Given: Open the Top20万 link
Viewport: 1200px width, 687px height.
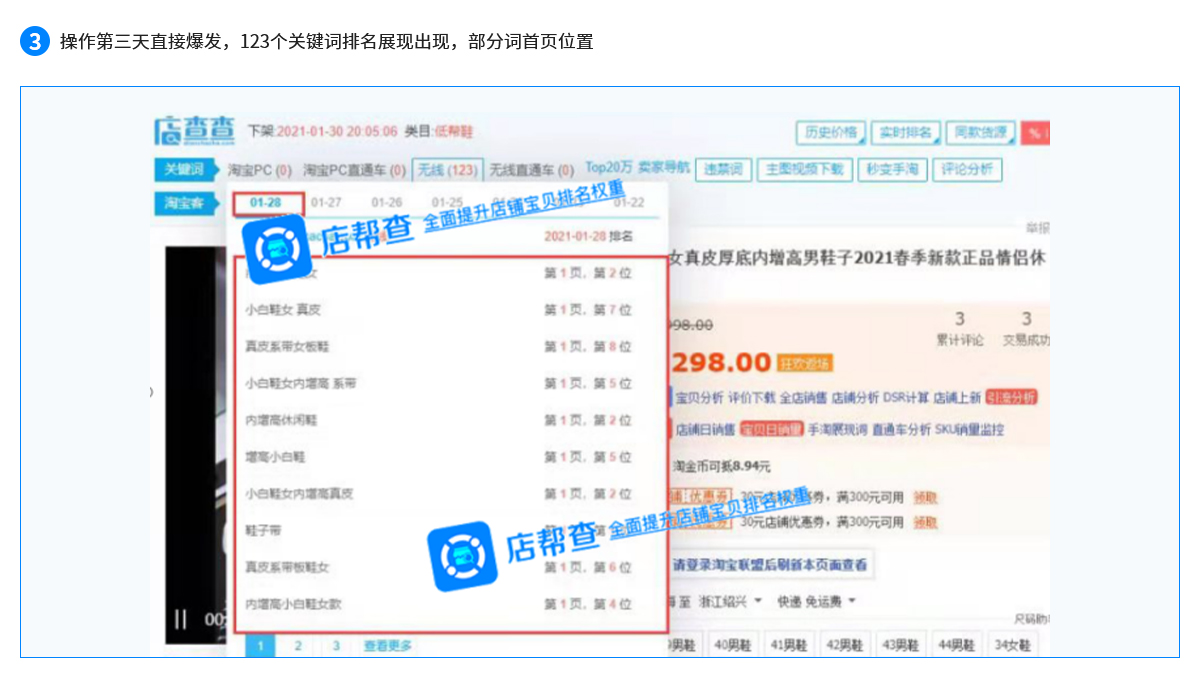Looking at the screenshot, I should tap(609, 167).
